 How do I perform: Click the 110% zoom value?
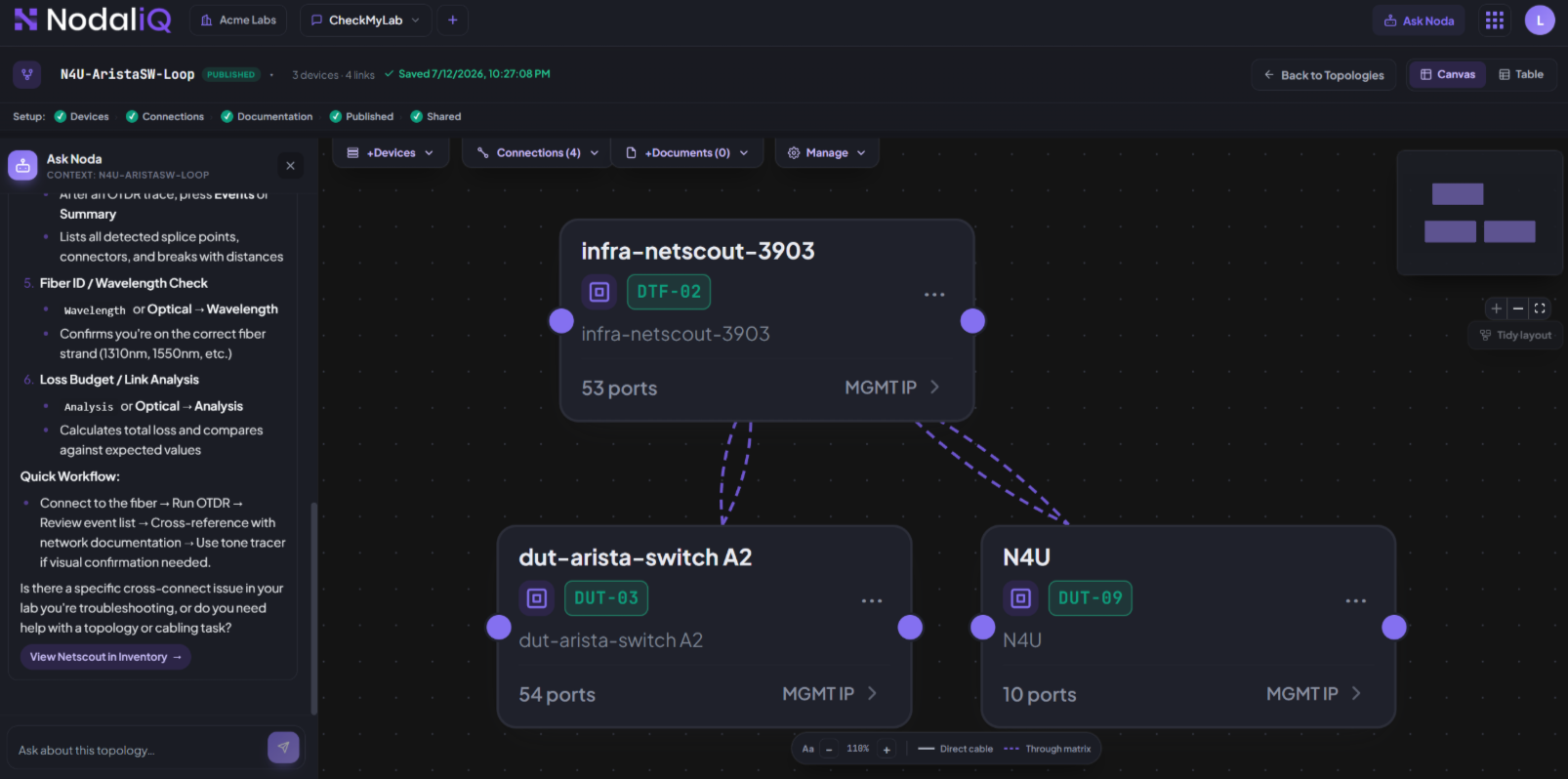(x=858, y=749)
